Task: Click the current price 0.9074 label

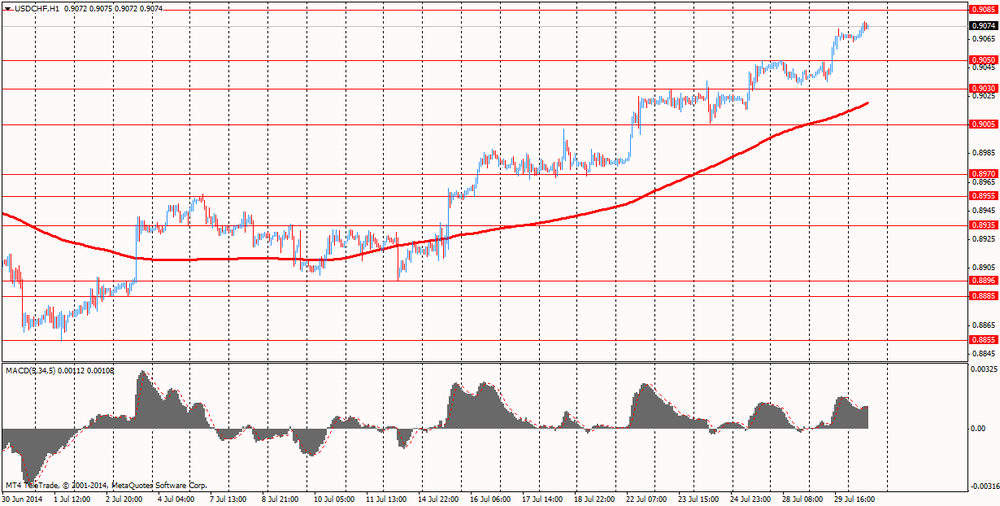Action: coord(982,26)
